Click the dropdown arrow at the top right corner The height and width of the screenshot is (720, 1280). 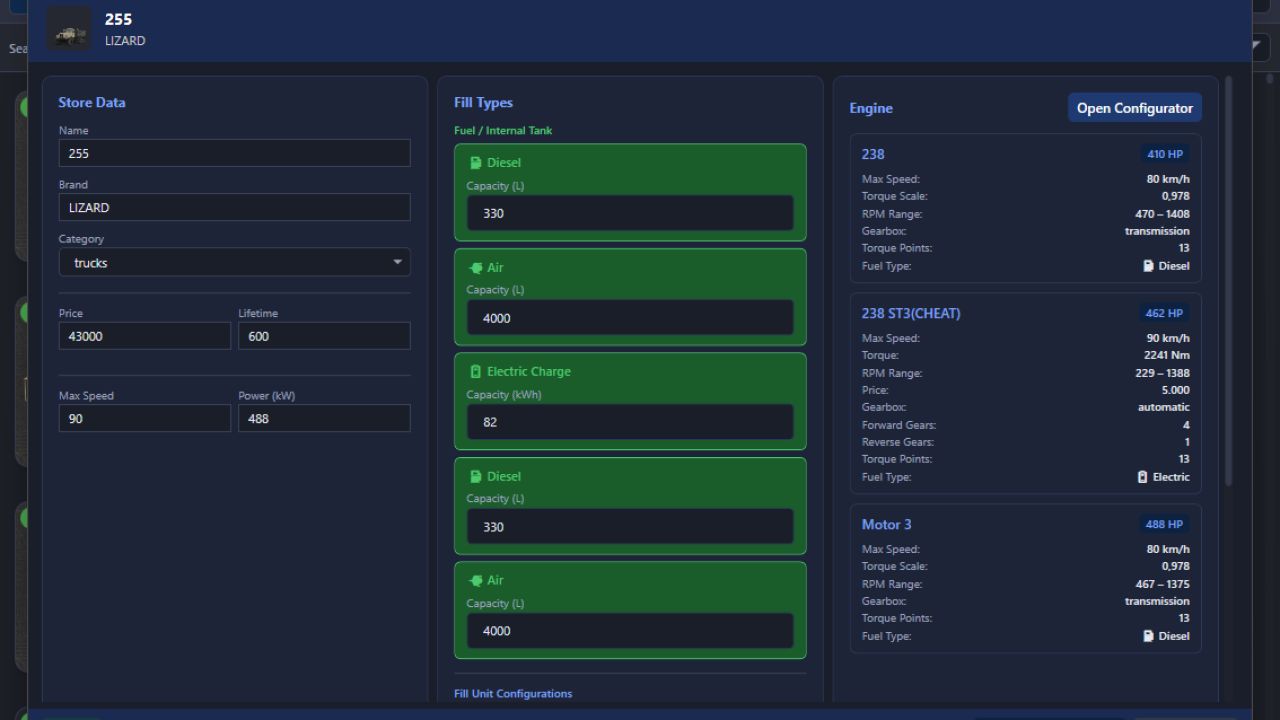pos(1254,45)
